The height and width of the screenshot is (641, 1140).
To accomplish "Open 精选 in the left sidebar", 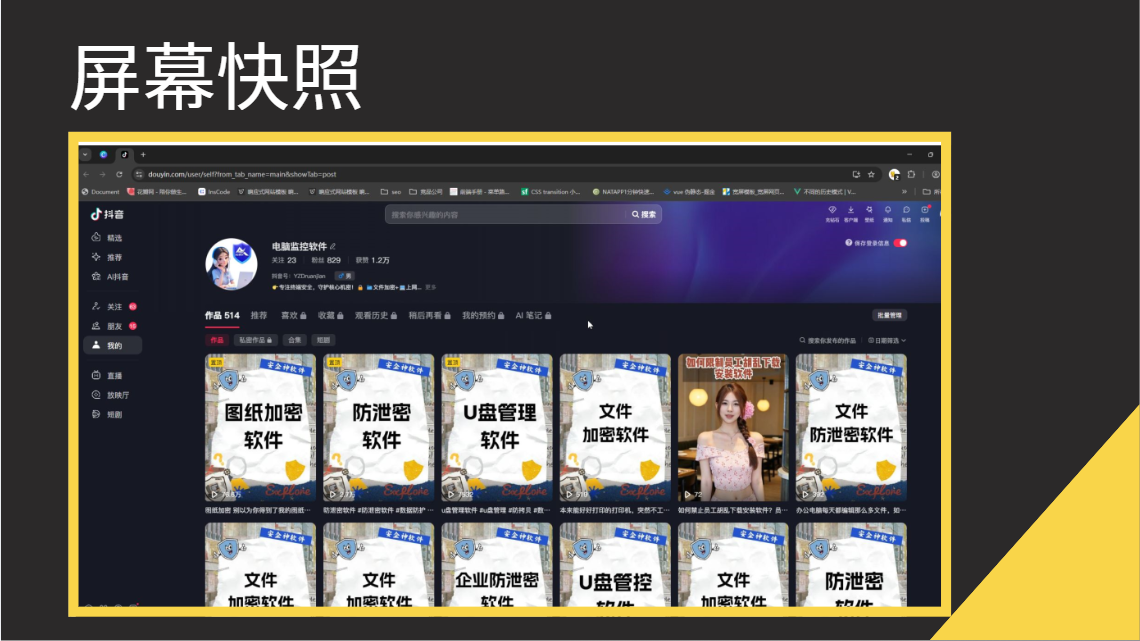I will coord(108,238).
